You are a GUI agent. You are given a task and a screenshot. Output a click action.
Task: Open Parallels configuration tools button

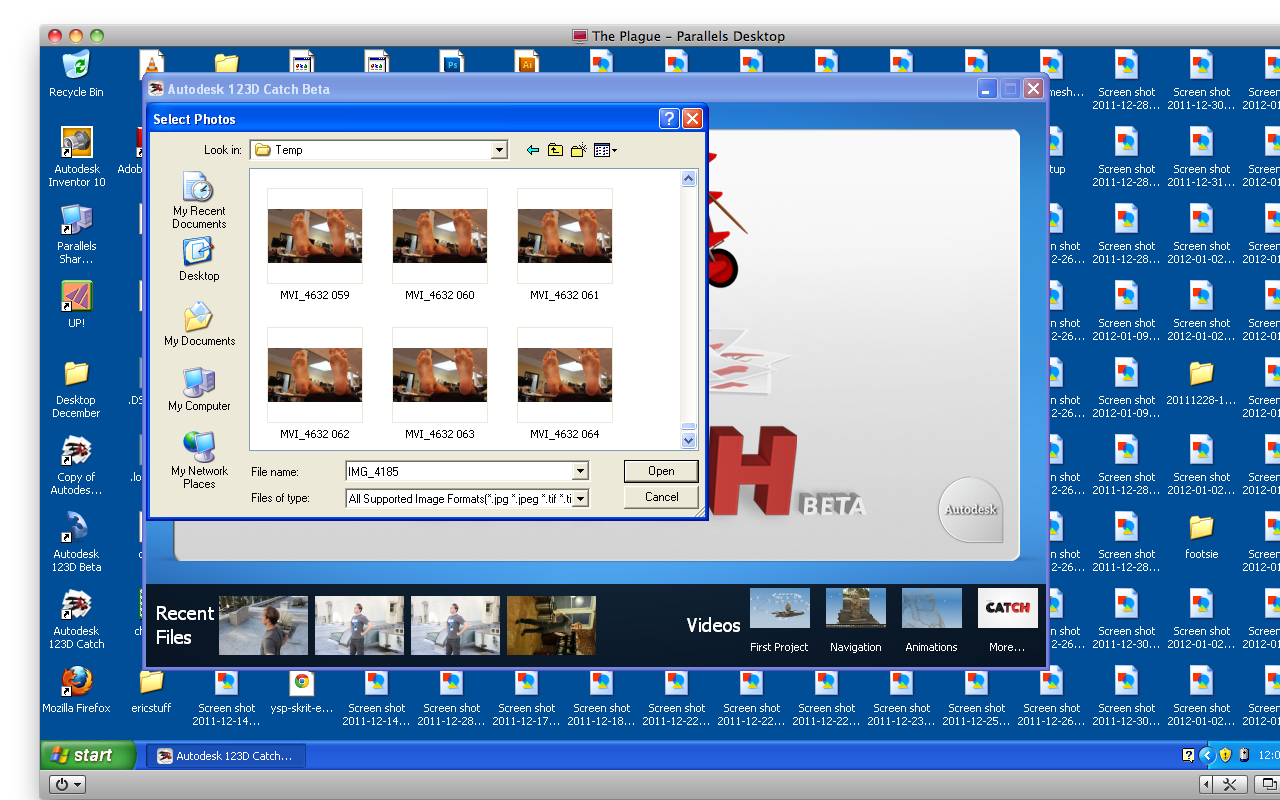tap(1230, 785)
